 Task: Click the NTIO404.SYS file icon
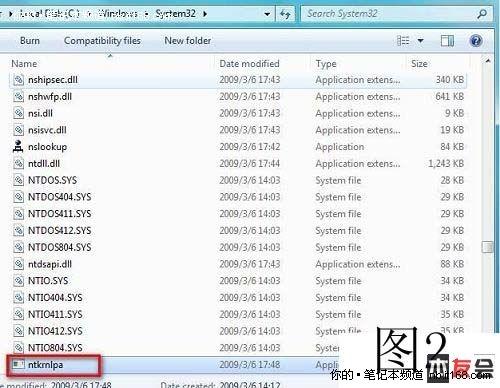pyautogui.click(x=18, y=298)
